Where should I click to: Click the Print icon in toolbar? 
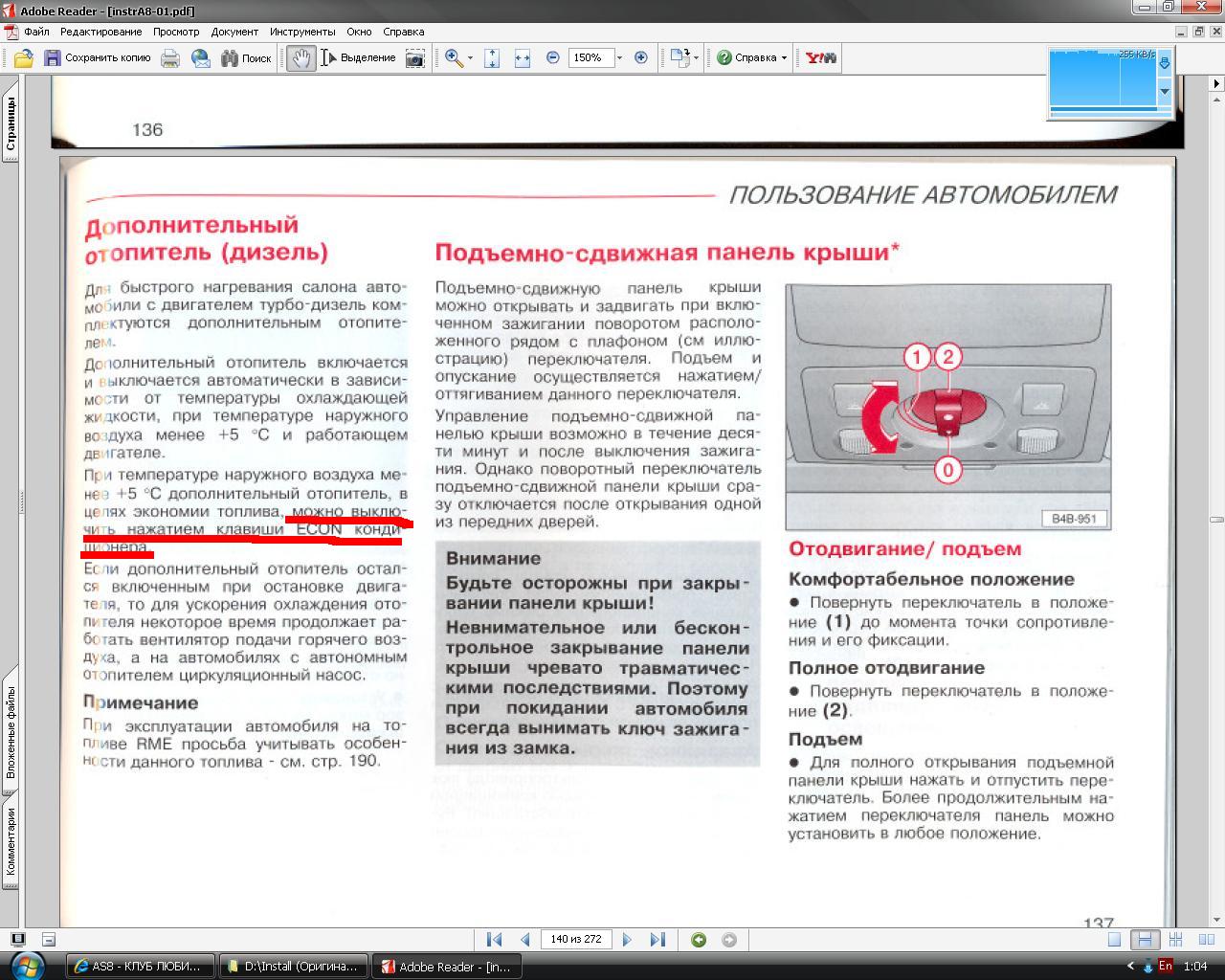click(170, 58)
